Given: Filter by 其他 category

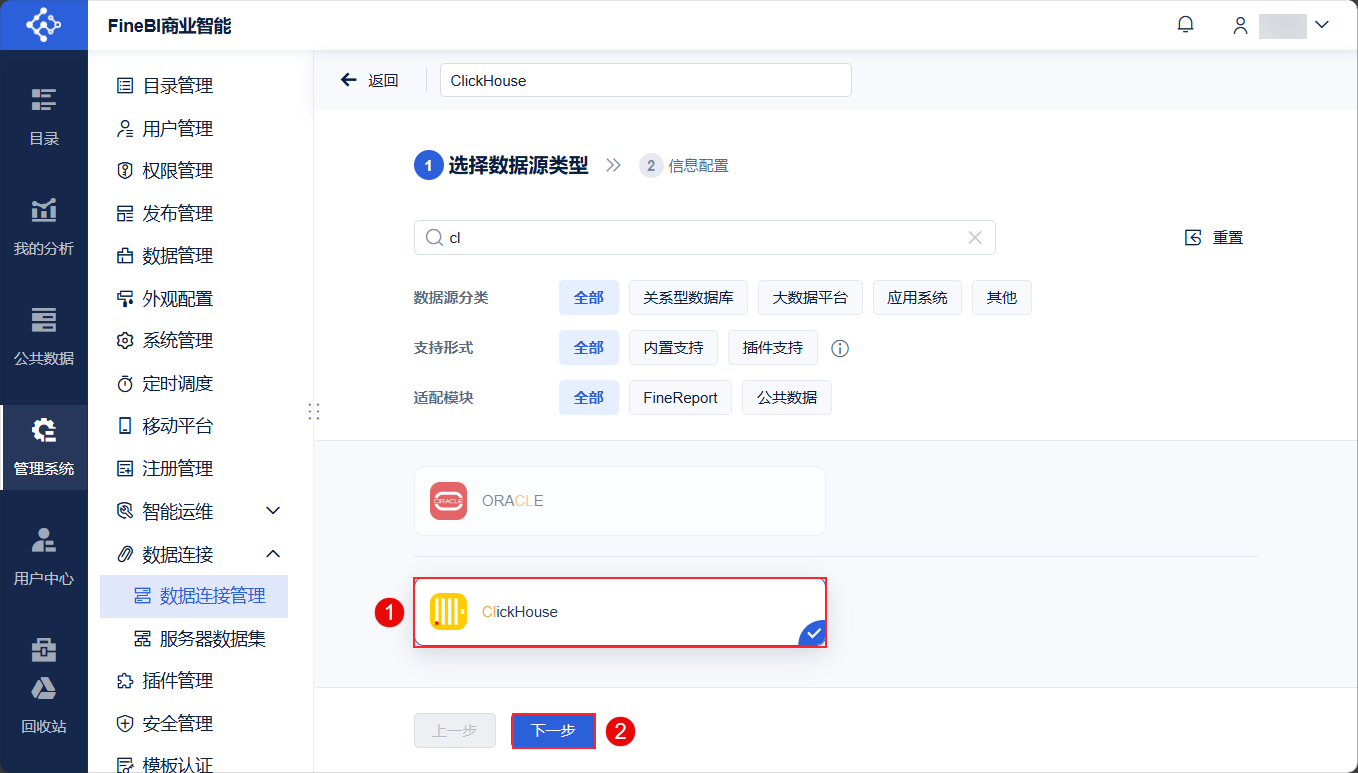Looking at the screenshot, I should (x=1002, y=297).
